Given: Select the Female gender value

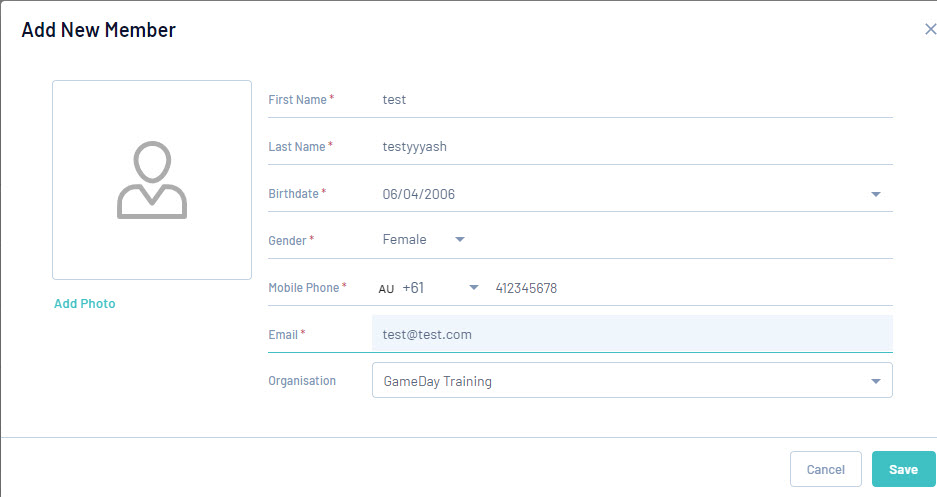Looking at the screenshot, I should coord(405,240).
